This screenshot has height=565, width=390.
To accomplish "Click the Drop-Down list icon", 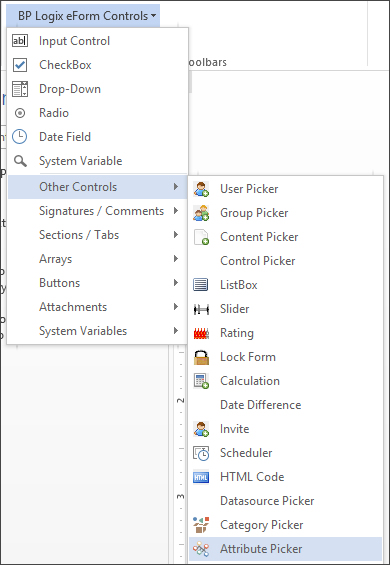I will pos(20,89).
